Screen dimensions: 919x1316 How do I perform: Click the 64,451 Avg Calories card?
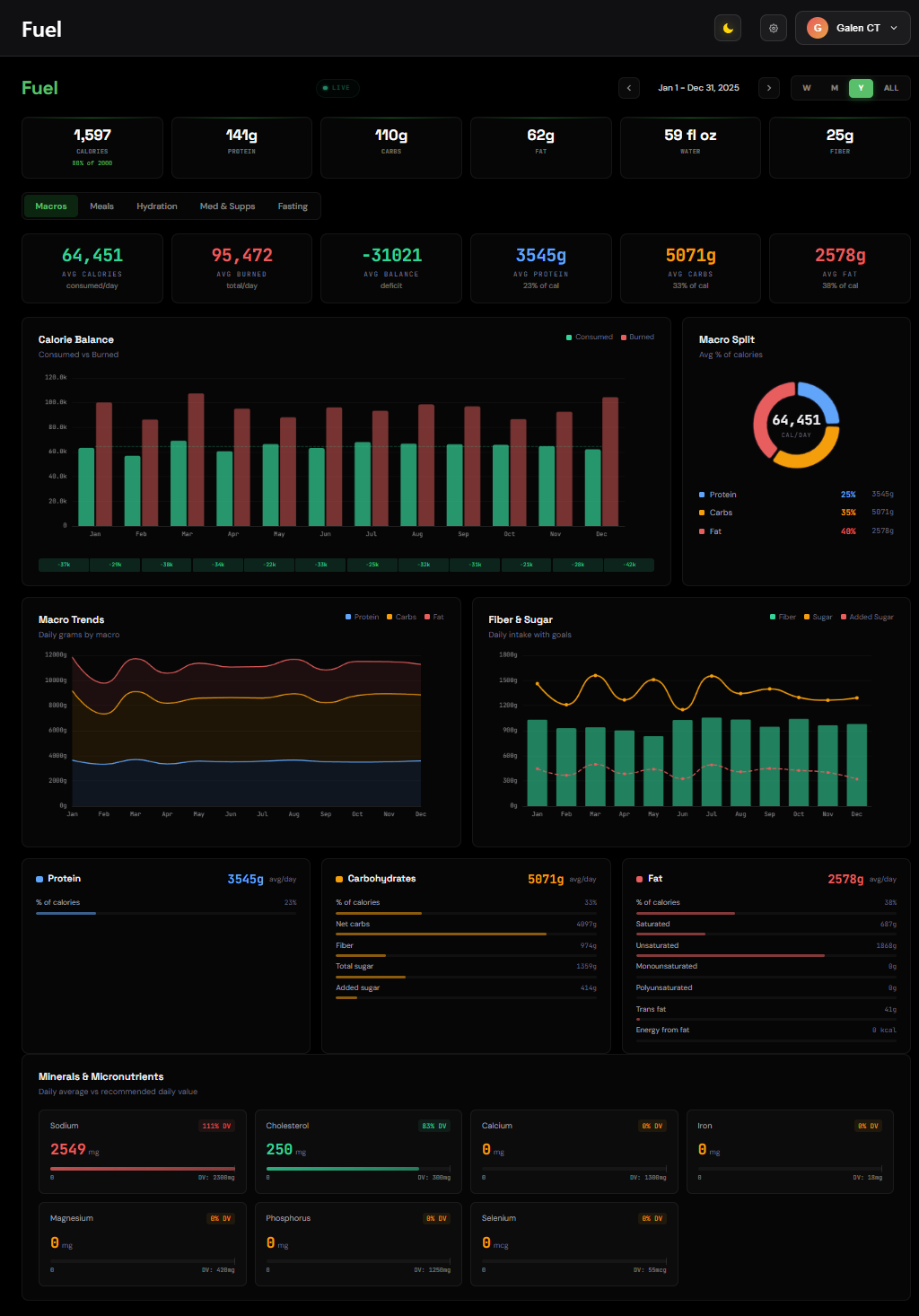point(92,268)
